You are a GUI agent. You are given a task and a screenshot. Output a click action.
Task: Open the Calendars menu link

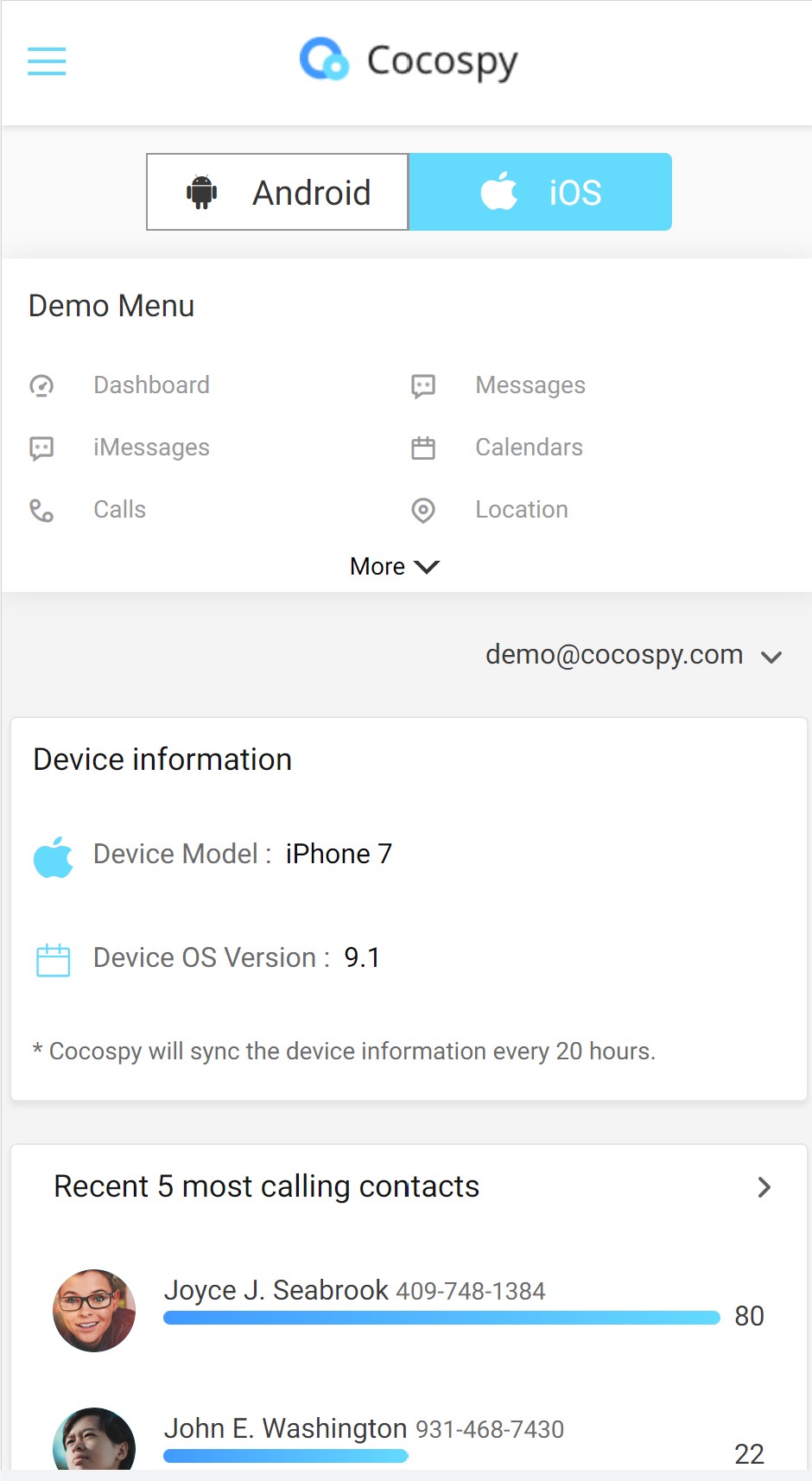click(x=529, y=448)
